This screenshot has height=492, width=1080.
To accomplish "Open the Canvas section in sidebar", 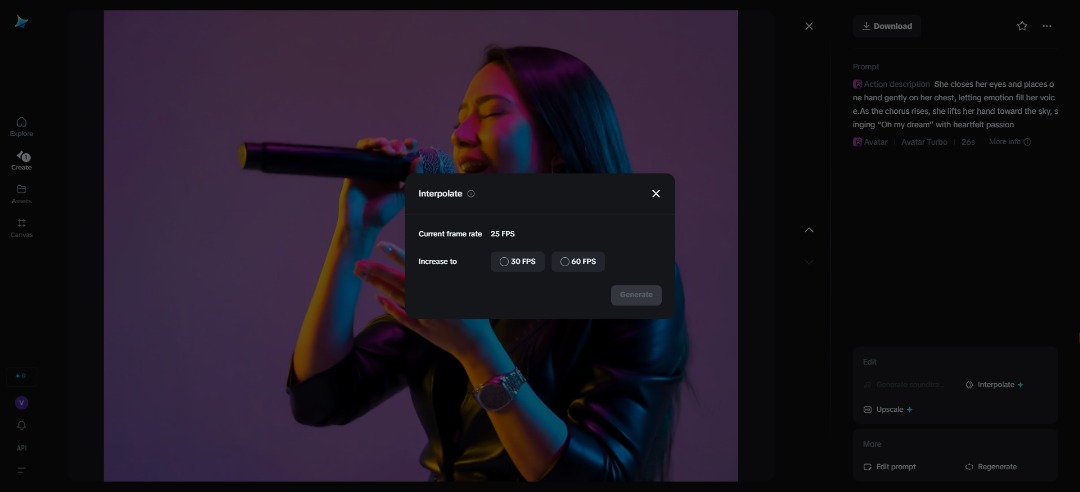I will click(21, 228).
